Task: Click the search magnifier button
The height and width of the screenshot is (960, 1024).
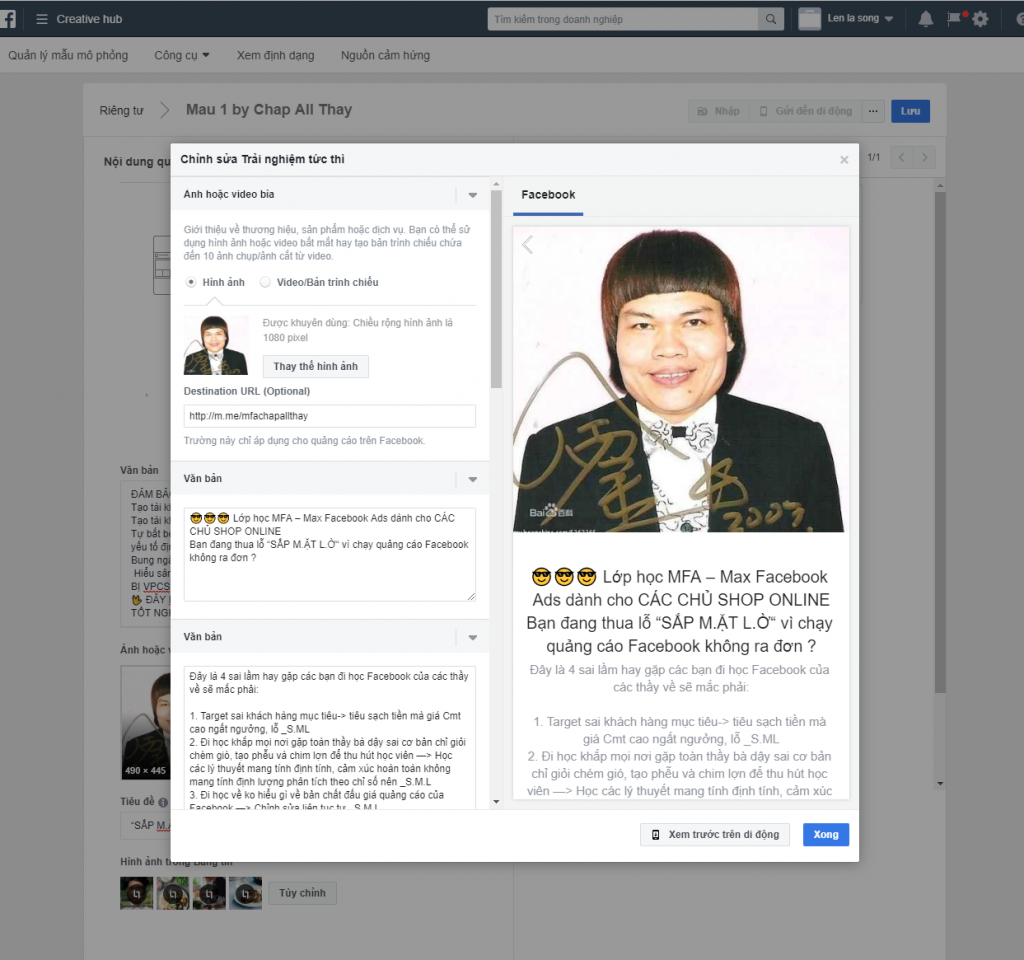Action: pyautogui.click(x=771, y=19)
